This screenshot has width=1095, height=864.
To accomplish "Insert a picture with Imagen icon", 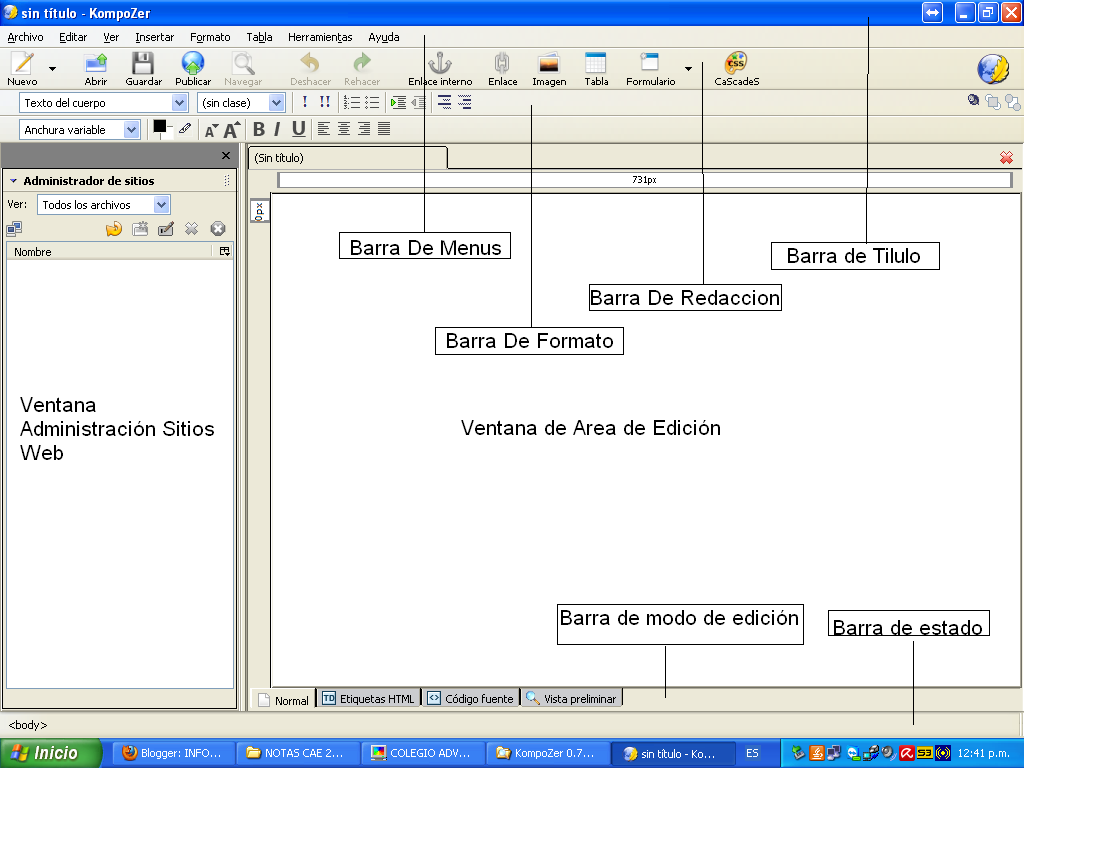I will point(549,63).
